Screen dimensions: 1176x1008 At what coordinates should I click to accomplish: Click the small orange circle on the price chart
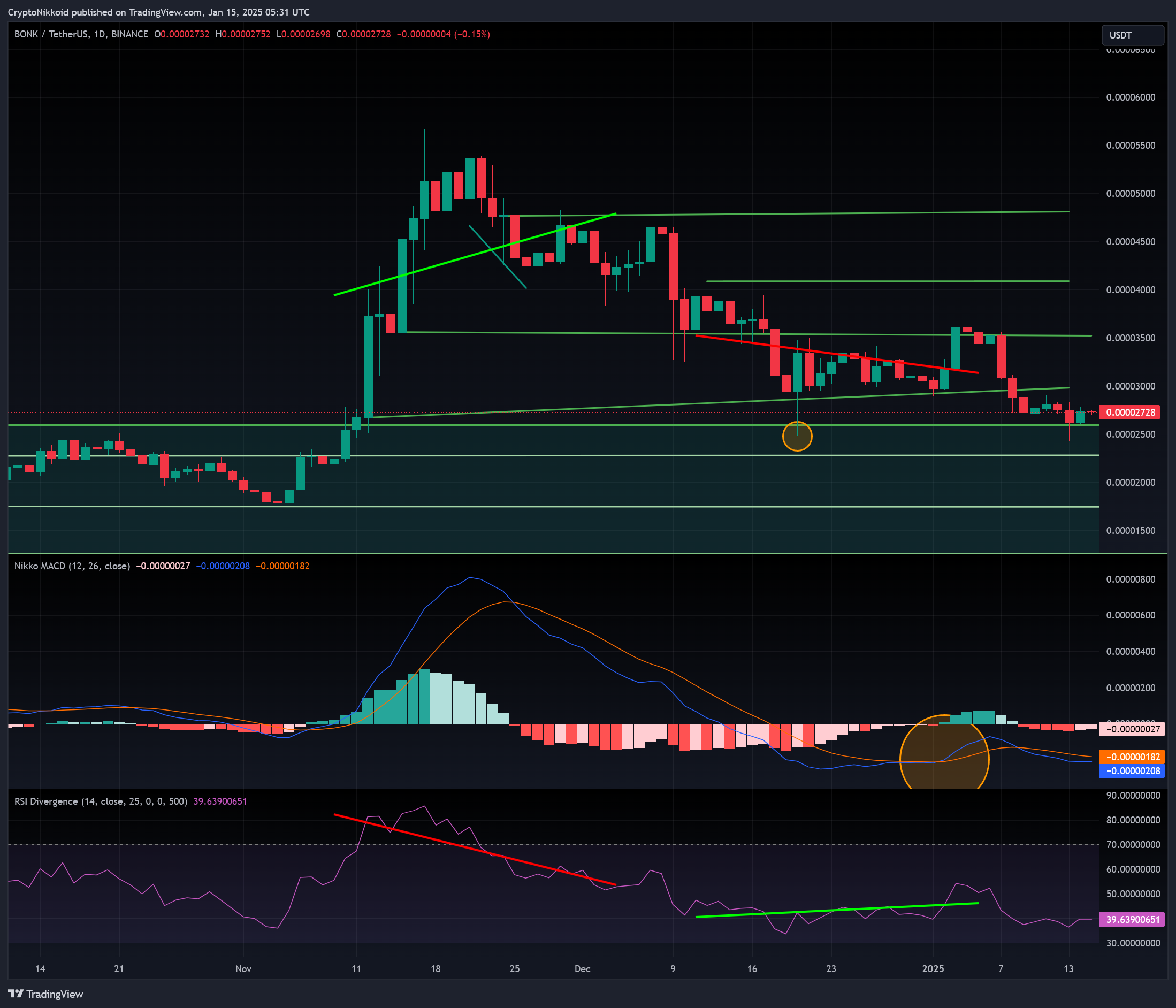tap(797, 436)
